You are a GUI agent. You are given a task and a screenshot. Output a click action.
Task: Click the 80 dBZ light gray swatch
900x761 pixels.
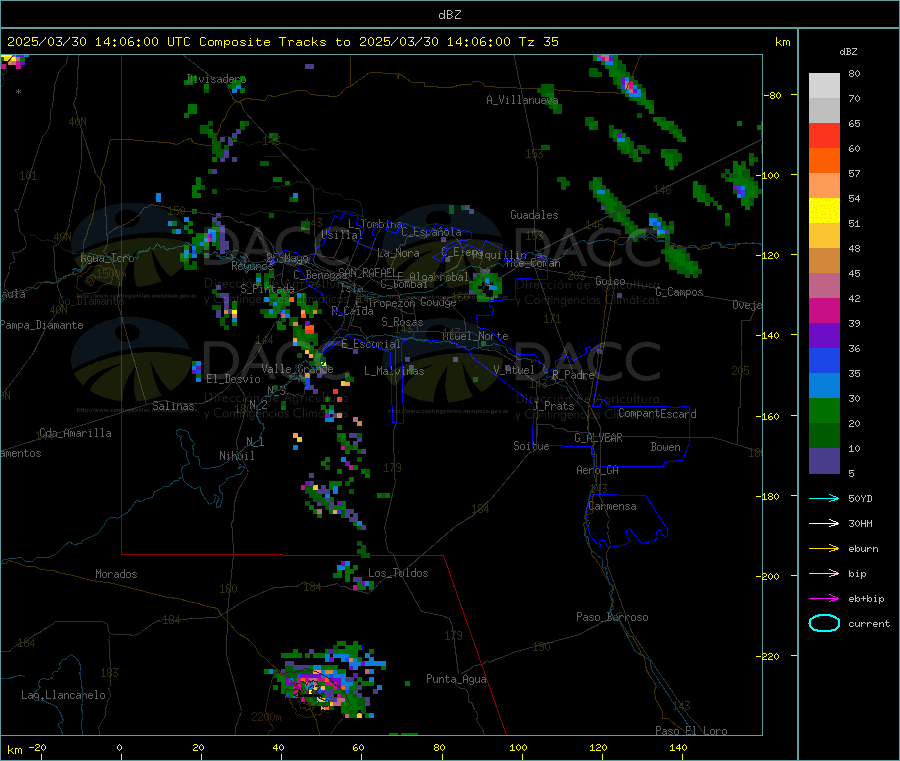pos(824,86)
